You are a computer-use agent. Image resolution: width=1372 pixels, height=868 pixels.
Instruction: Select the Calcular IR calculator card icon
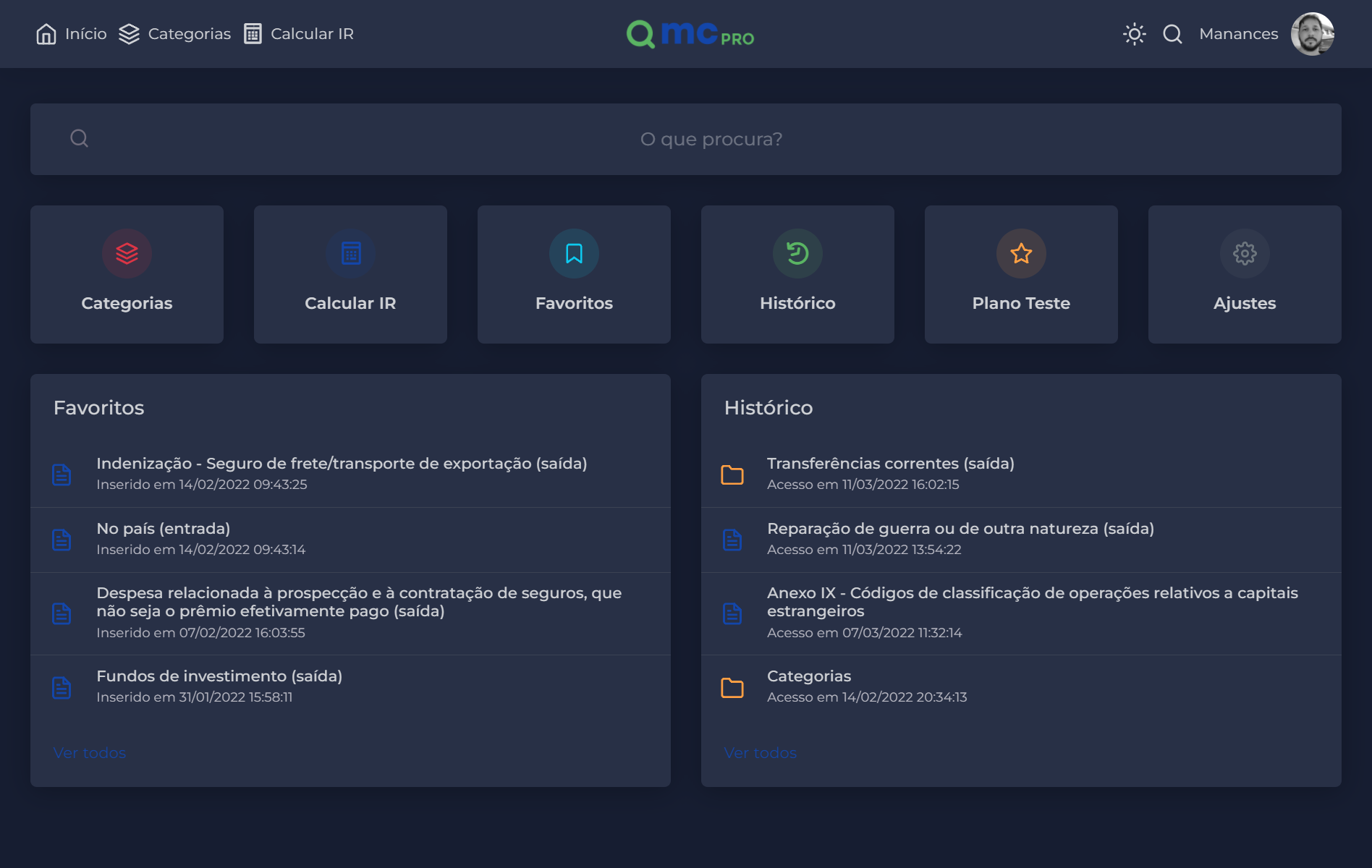350,253
